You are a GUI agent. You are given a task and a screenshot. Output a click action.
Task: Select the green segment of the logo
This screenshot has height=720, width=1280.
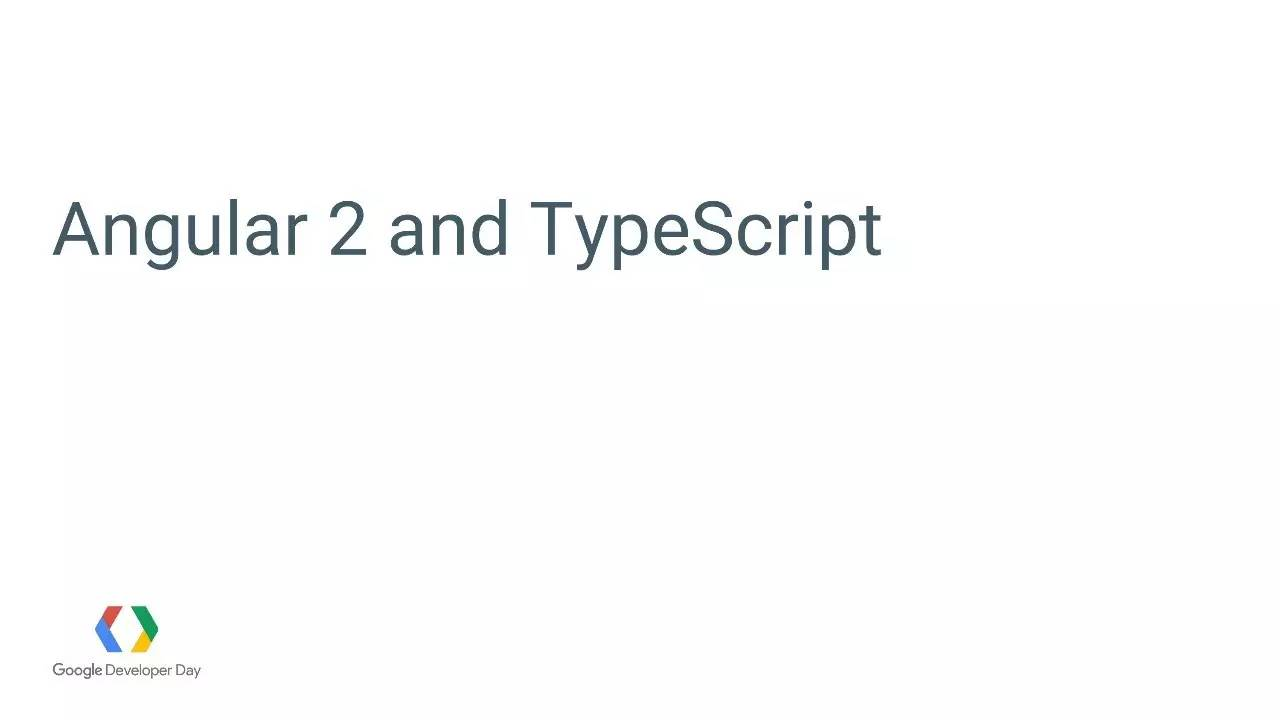145,622
